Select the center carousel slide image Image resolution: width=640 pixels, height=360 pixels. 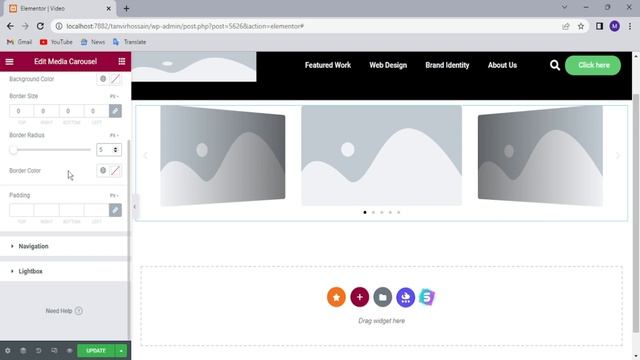pyautogui.click(x=382, y=155)
